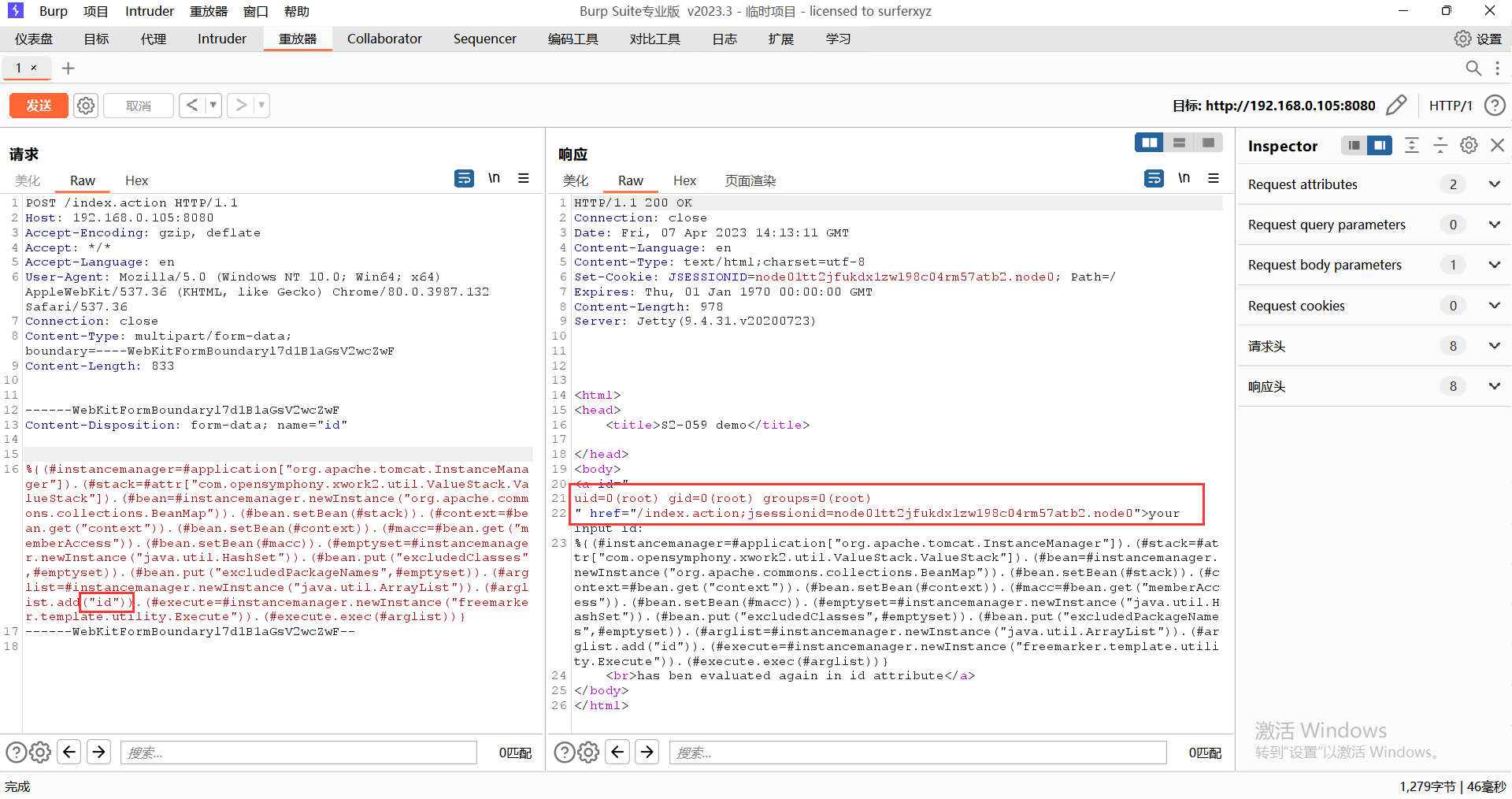
Task: Click the HTTP/1 protocol toggle
Action: coord(1450,106)
